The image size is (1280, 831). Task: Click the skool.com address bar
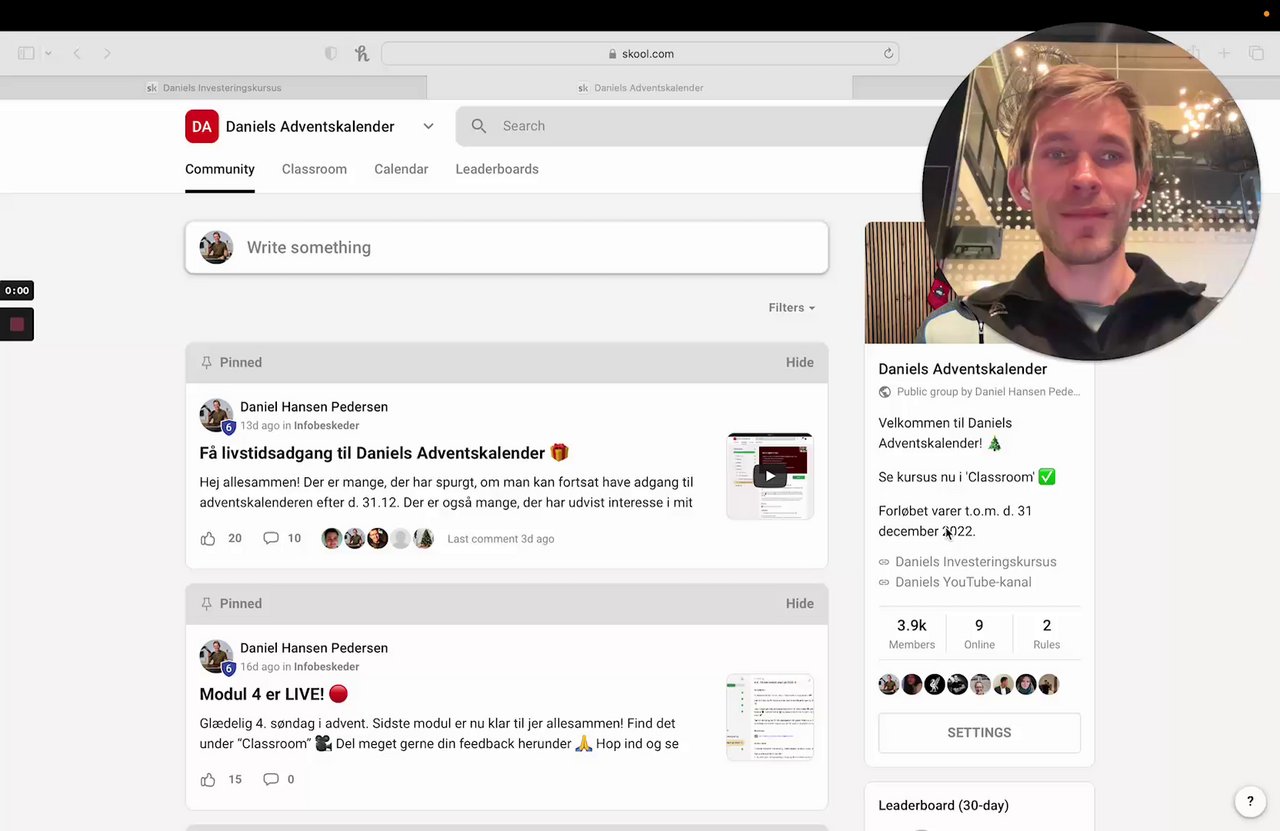tap(640, 54)
